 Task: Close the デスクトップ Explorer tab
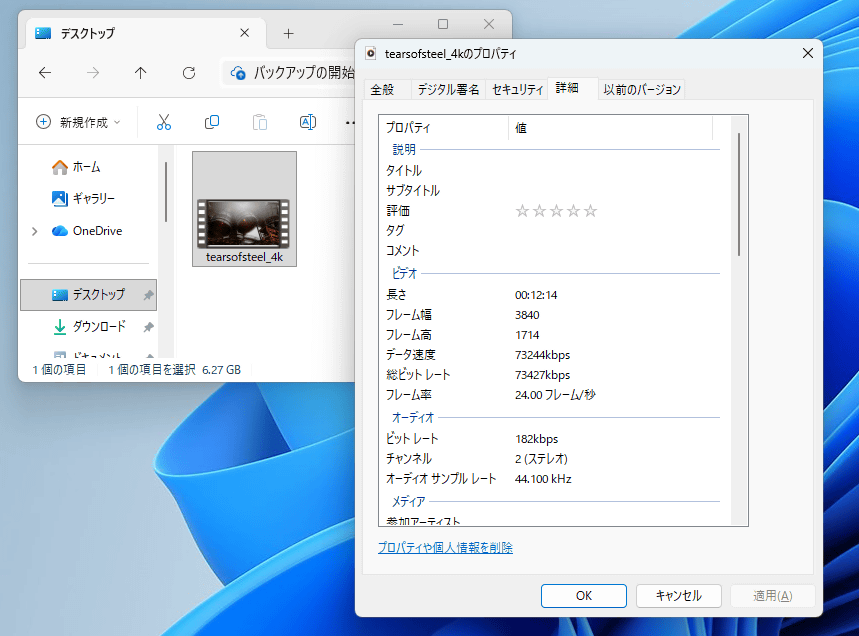coord(245,33)
